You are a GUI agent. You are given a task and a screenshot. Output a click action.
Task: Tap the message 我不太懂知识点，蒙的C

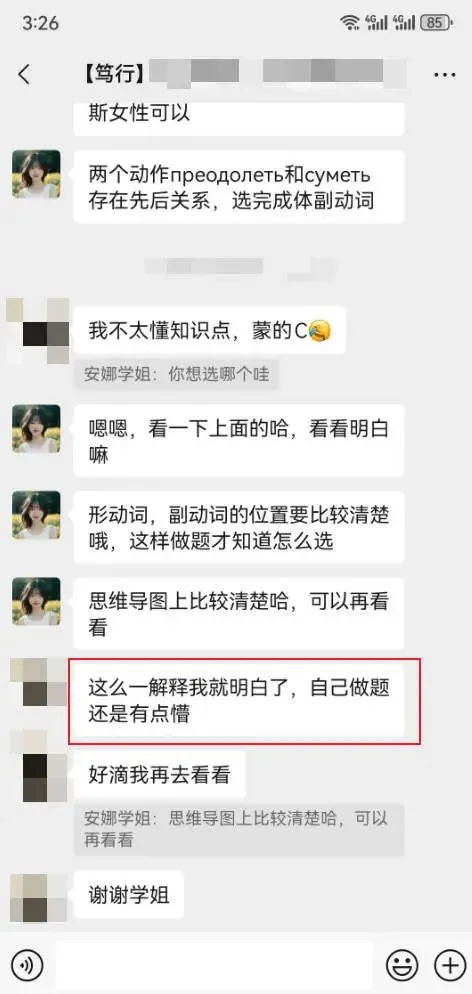(x=210, y=330)
